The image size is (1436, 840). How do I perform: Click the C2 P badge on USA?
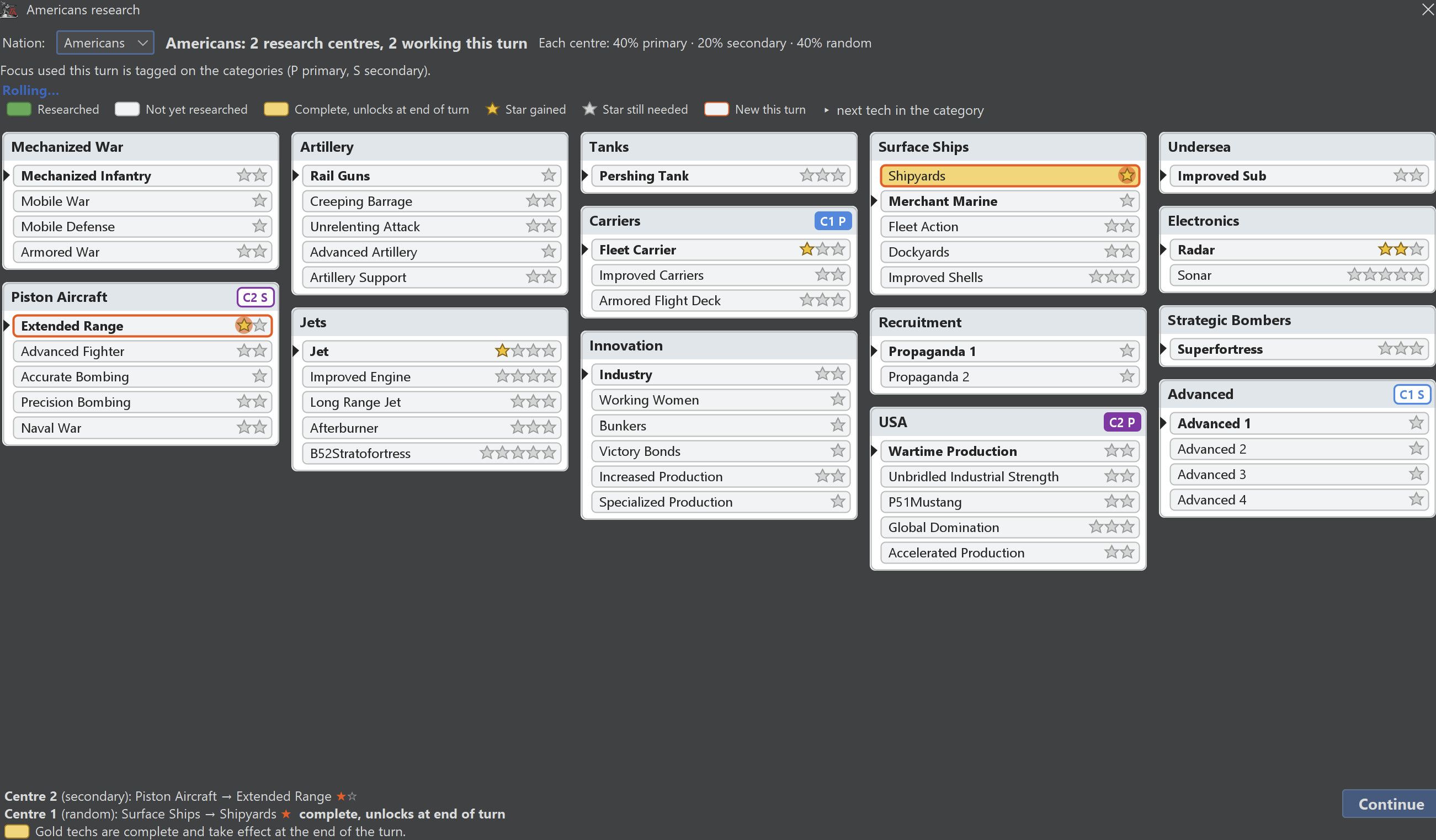click(x=1121, y=422)
